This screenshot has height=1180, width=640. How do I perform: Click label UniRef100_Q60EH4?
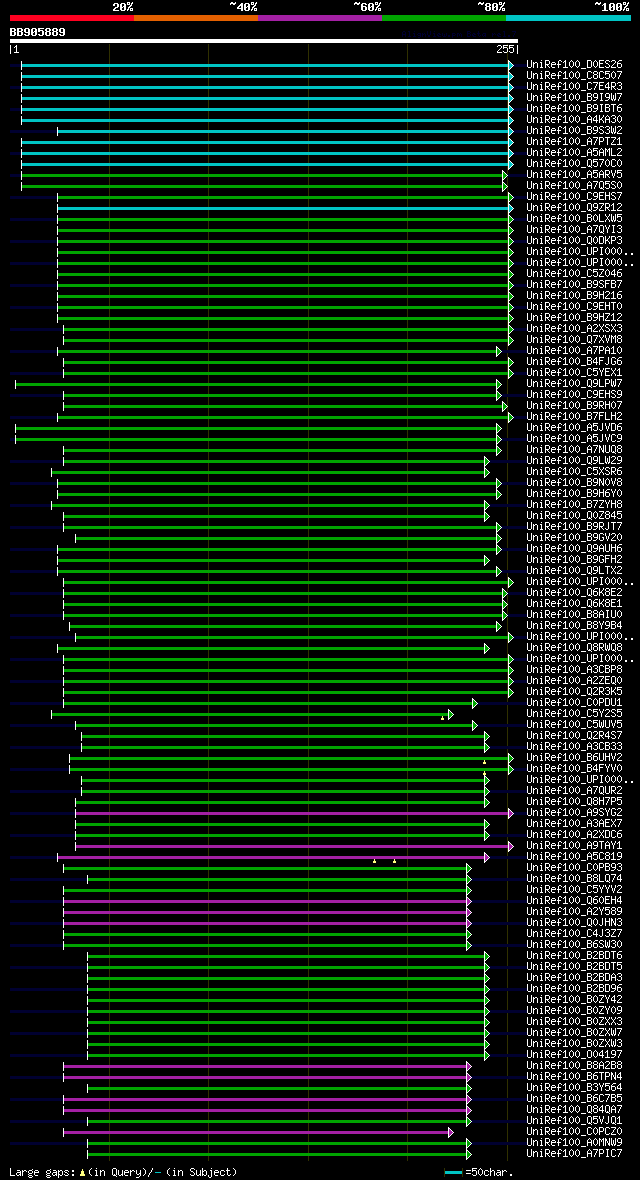point(574,901)
